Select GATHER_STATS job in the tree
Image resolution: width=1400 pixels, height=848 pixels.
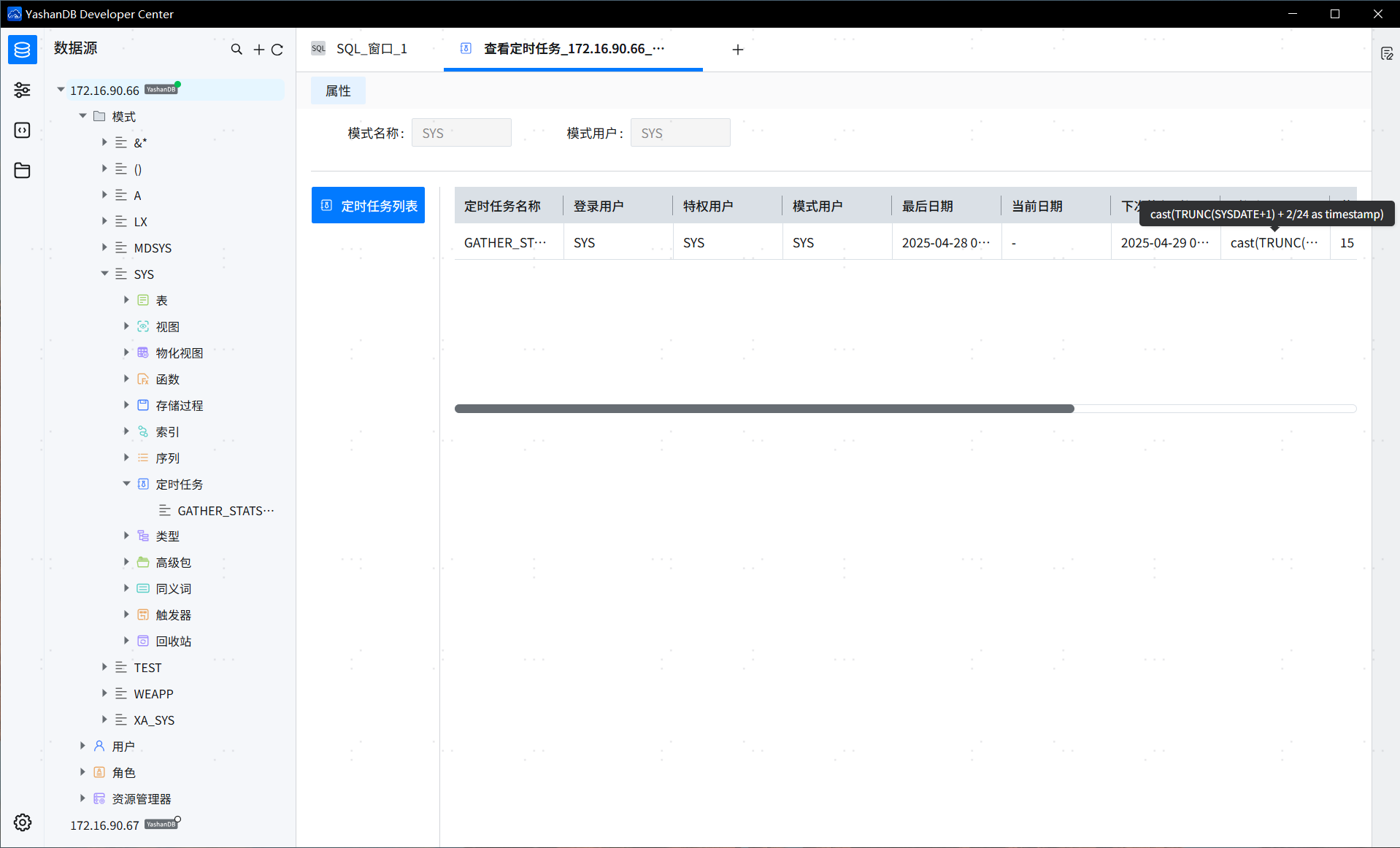(x=225, y=511)
